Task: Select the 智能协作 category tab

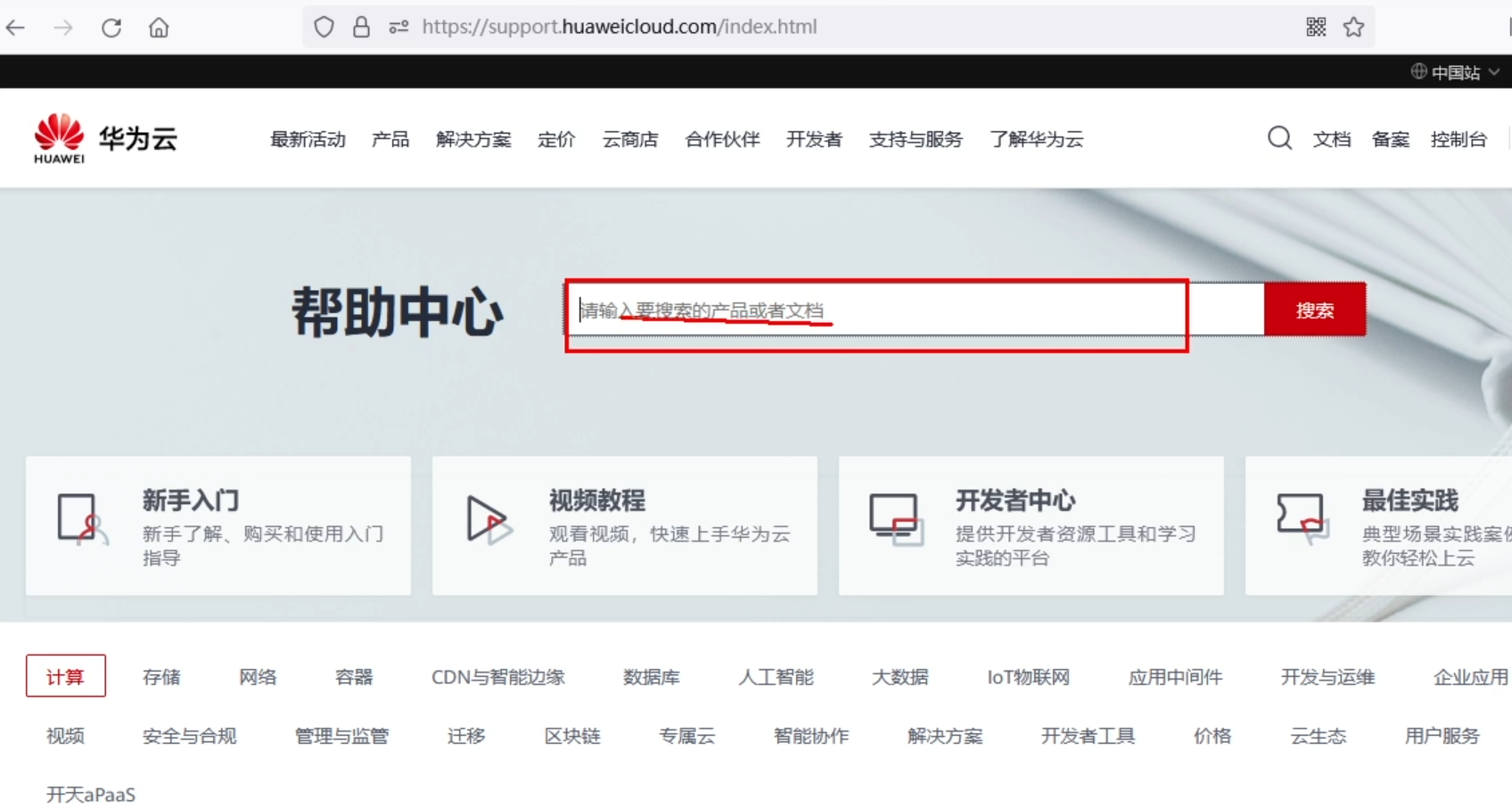Action: click(x=811, y=736)
